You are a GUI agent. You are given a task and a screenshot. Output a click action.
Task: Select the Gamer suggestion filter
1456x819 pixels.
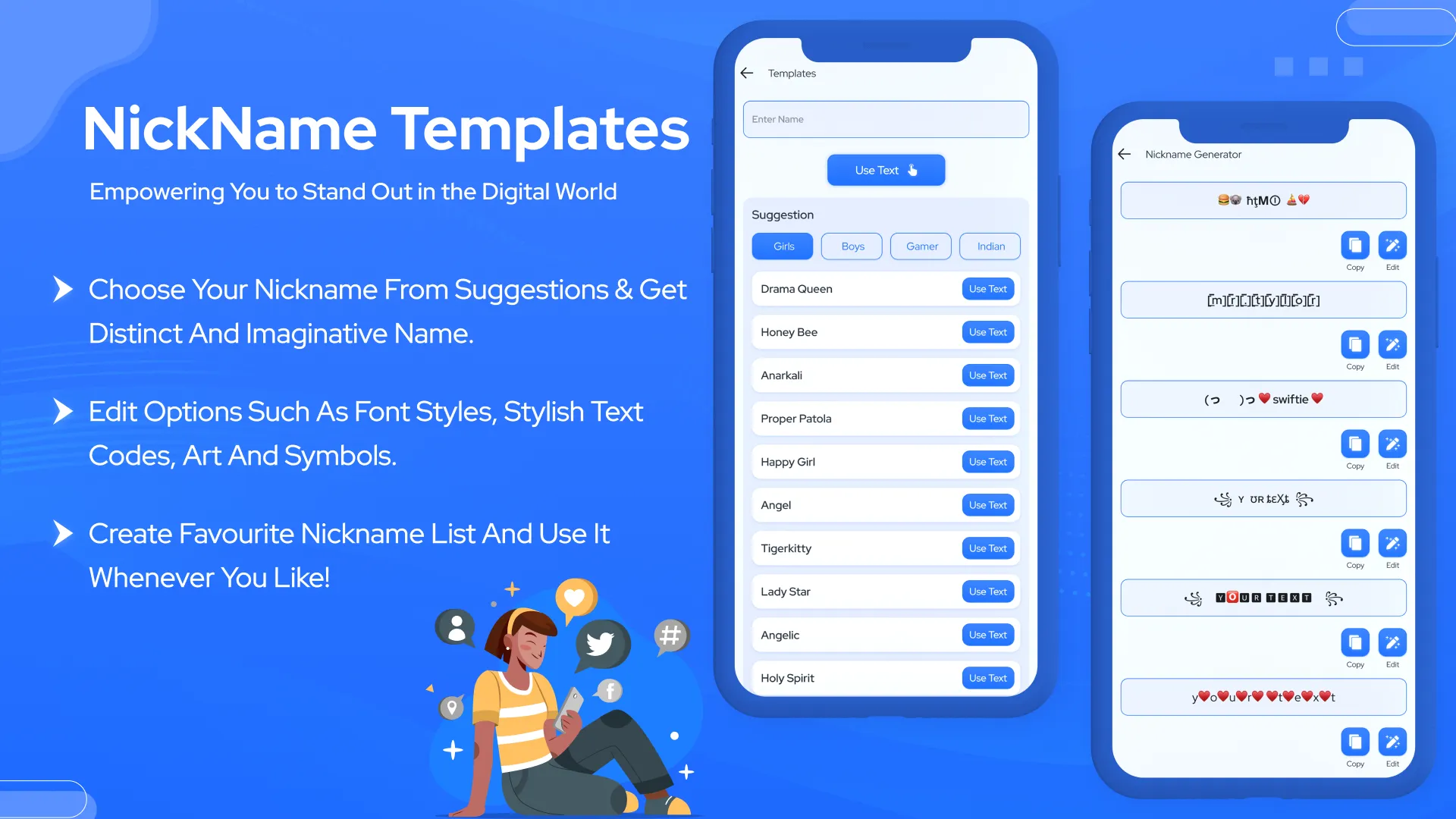pyautogui.click(x=922, y=246)
